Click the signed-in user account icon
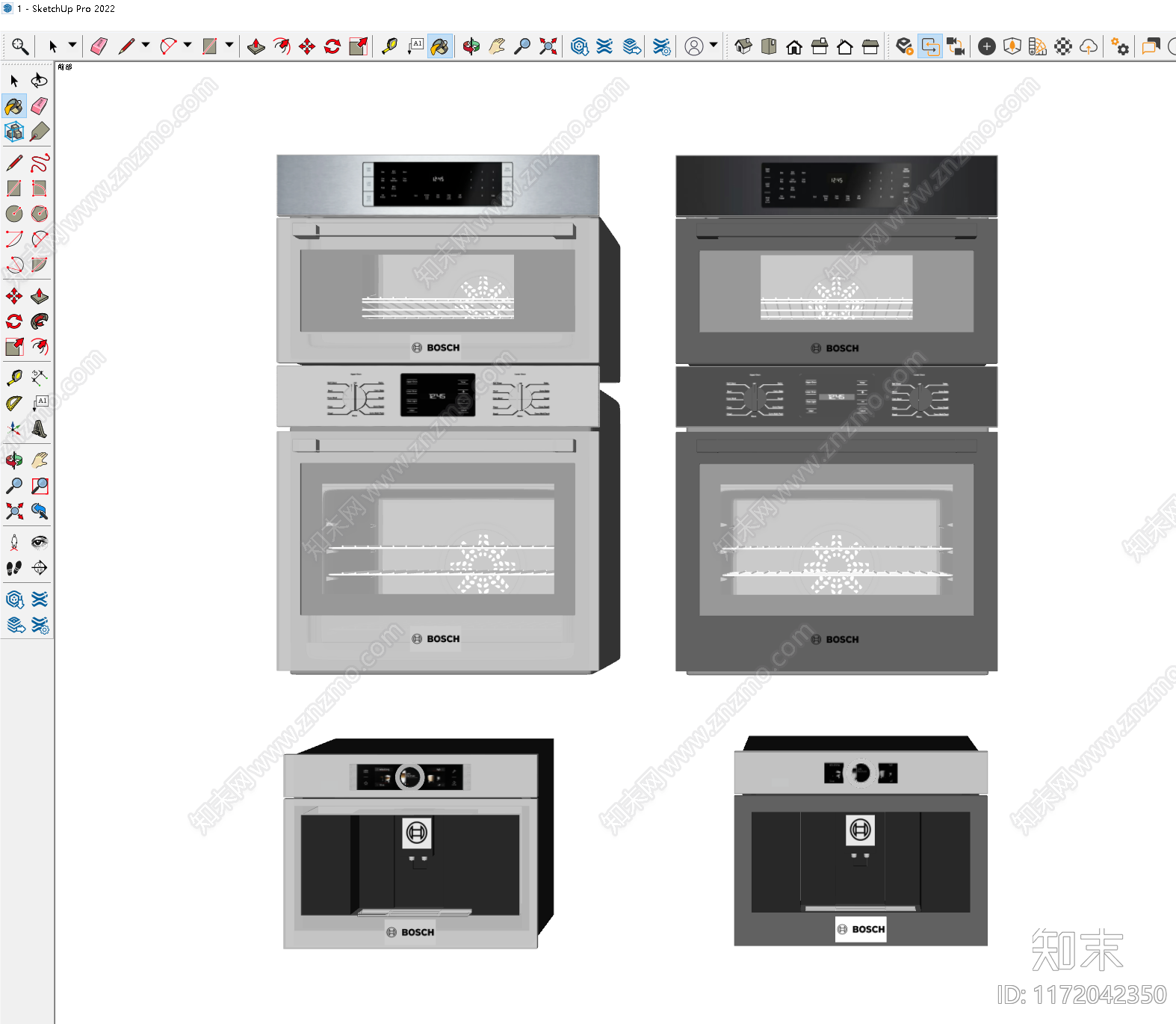1176x1024 pixels. [x=694, y=46]
